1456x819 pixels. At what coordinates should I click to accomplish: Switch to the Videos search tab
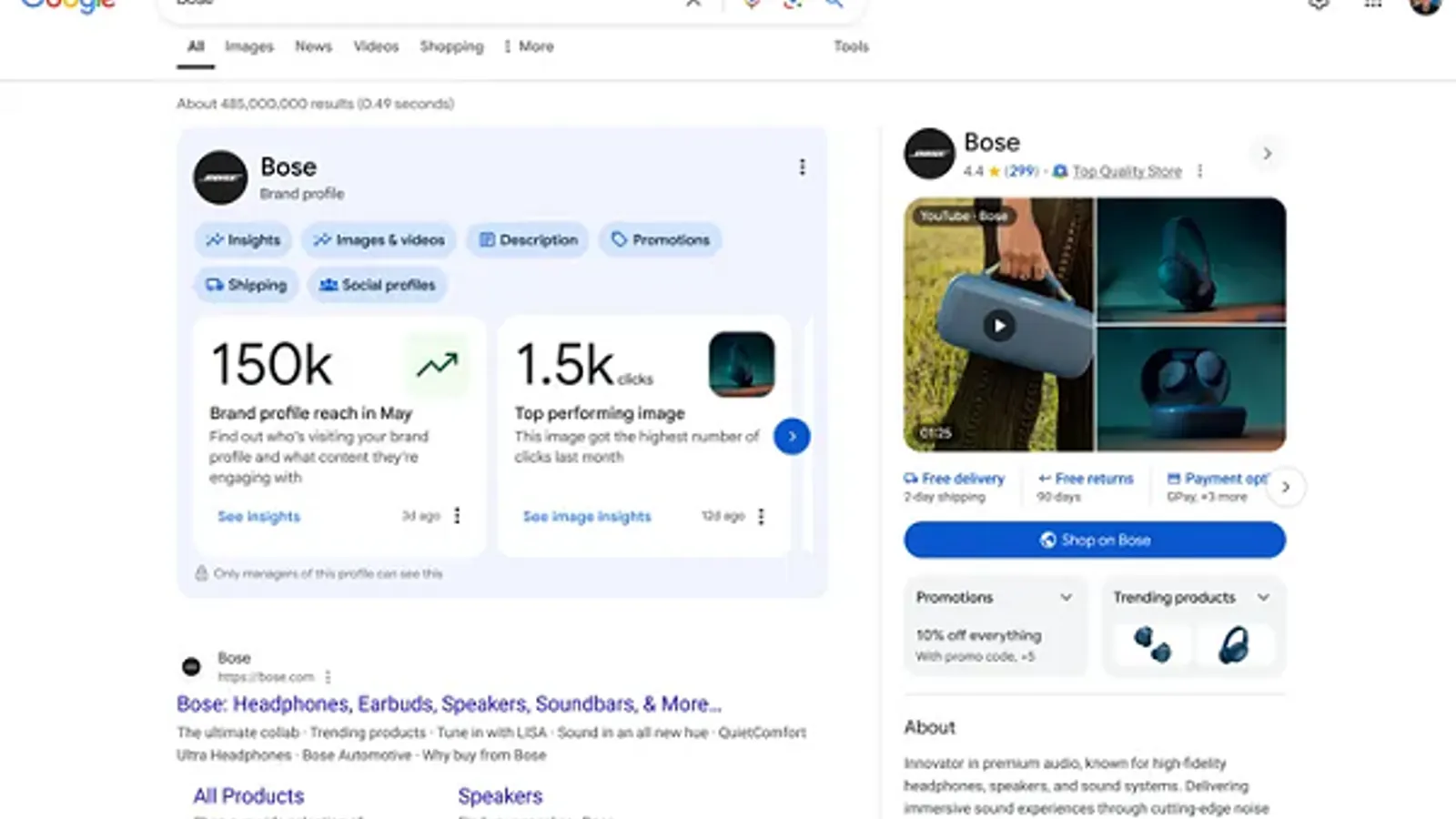coord(376,46)
